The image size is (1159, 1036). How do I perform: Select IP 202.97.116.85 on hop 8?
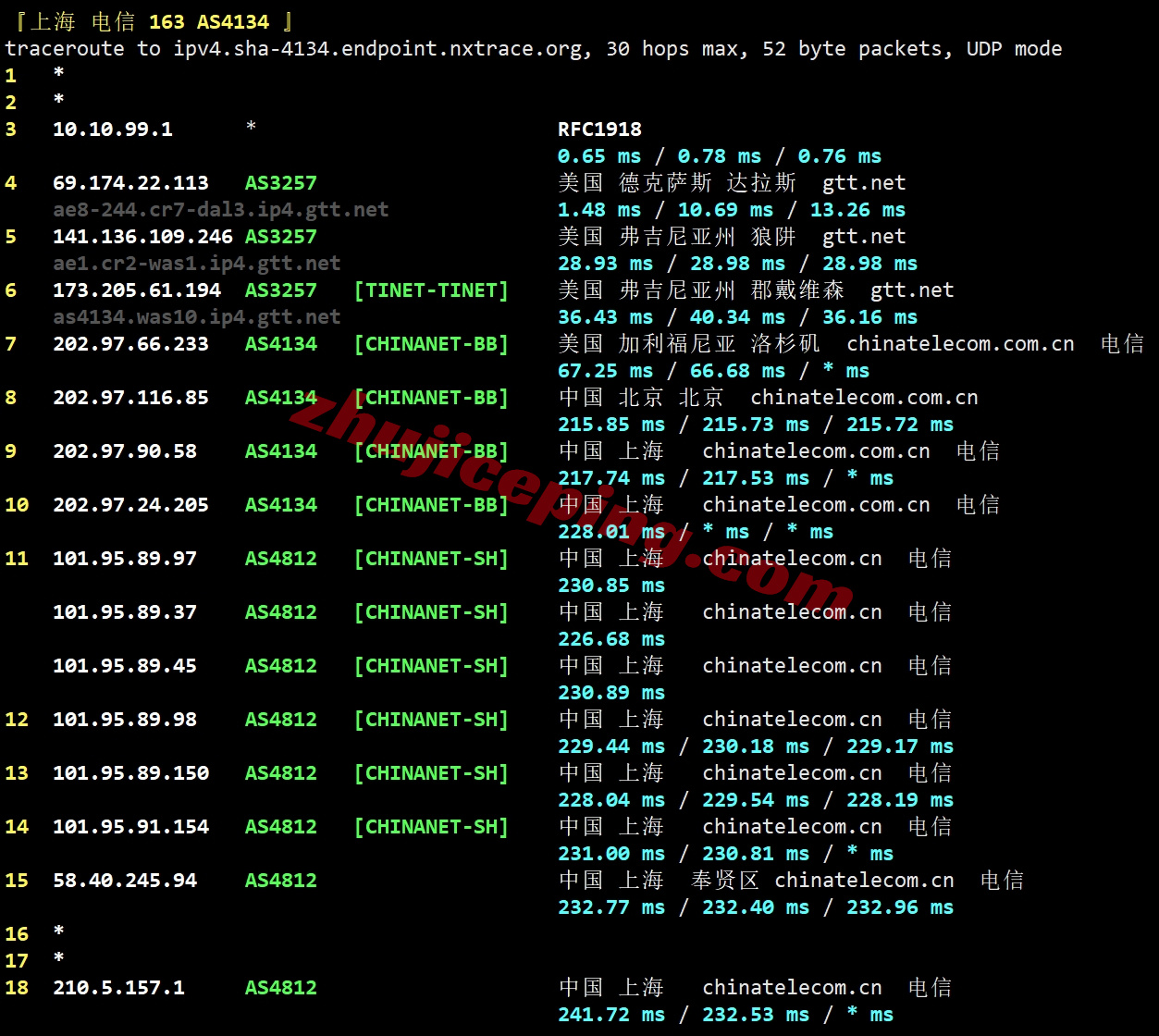[x=130, y=398]
